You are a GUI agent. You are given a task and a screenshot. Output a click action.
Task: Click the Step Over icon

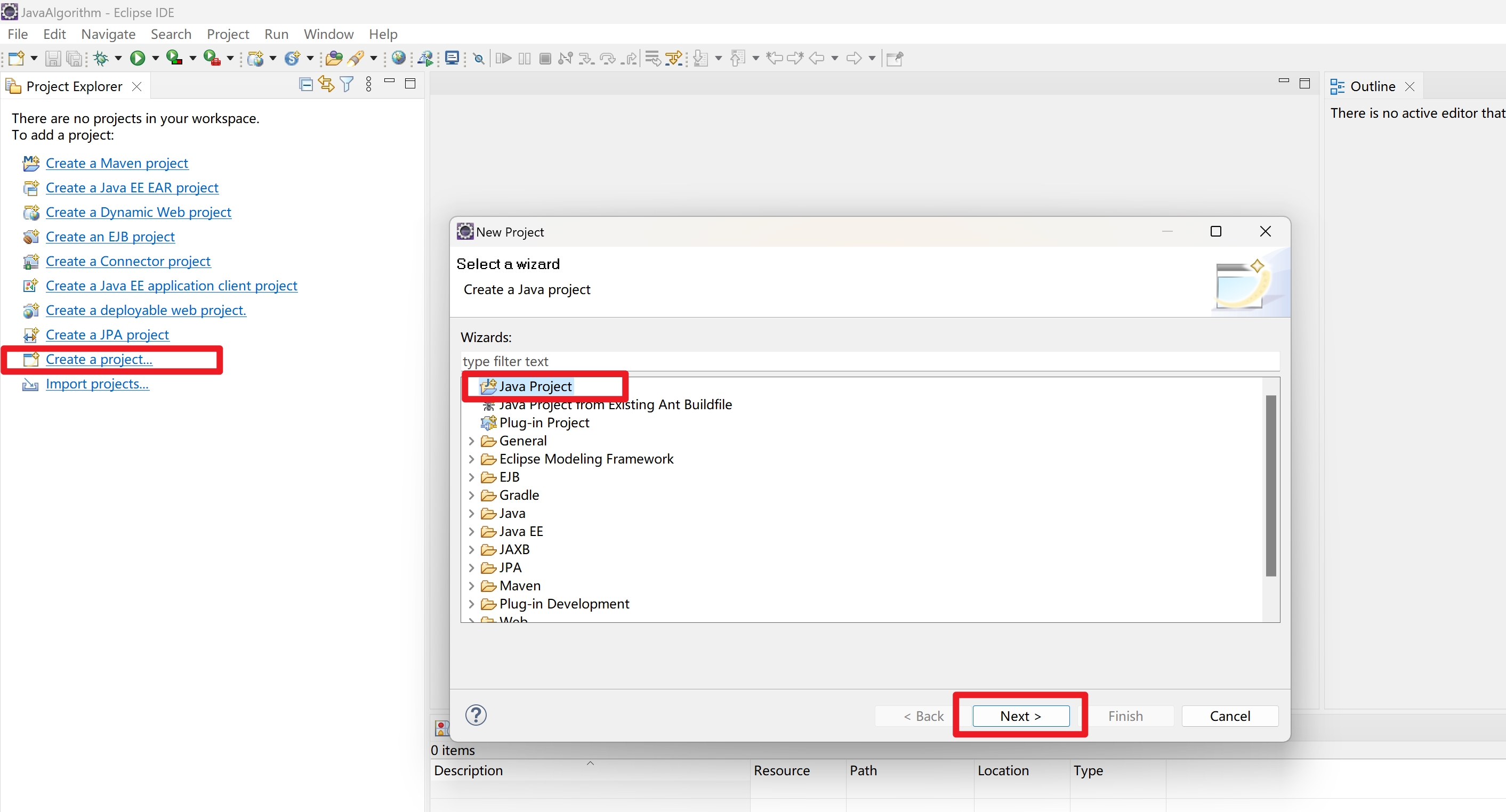pyautogui.click(x=608, y=58)
